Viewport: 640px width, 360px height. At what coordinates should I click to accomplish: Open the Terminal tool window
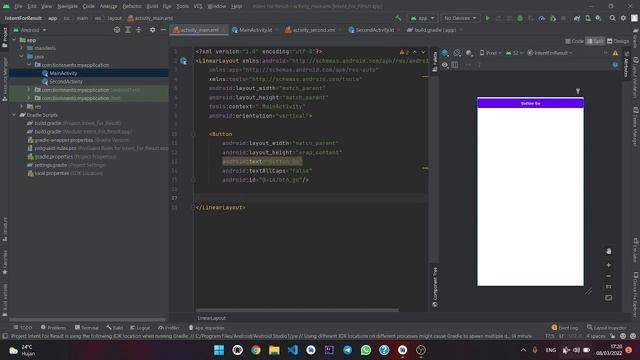click(x=87, y=328)
